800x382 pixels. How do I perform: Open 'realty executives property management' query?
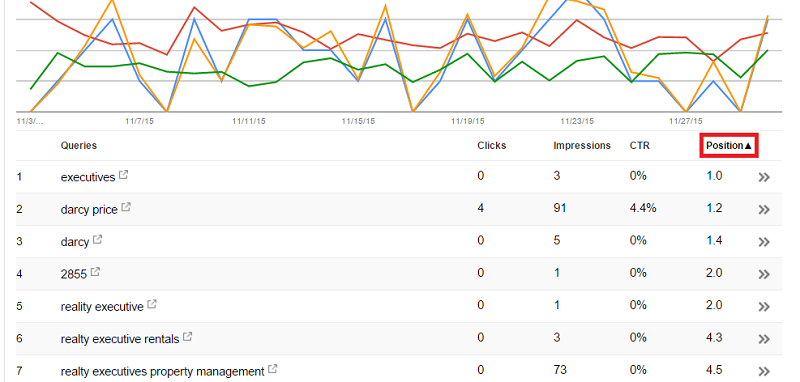(162, 371)
